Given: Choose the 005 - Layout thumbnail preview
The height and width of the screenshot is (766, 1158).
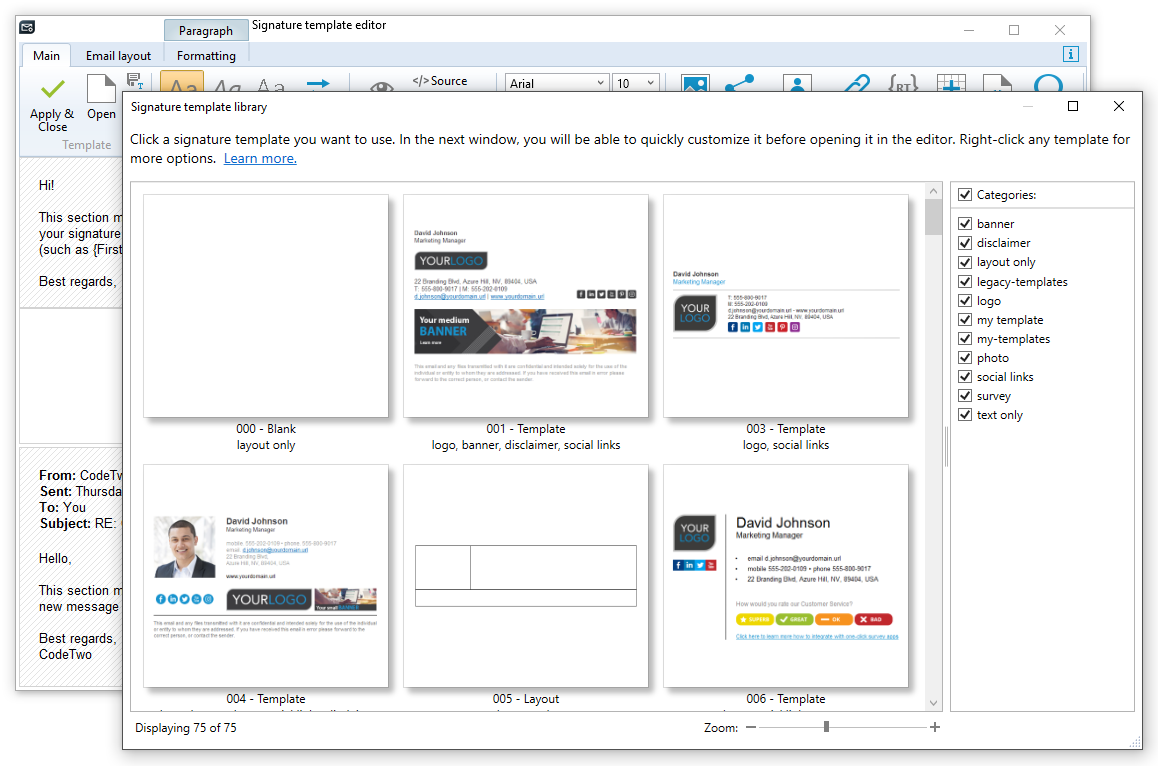Looking at the screenshot, I should click(x=526, y=576).
